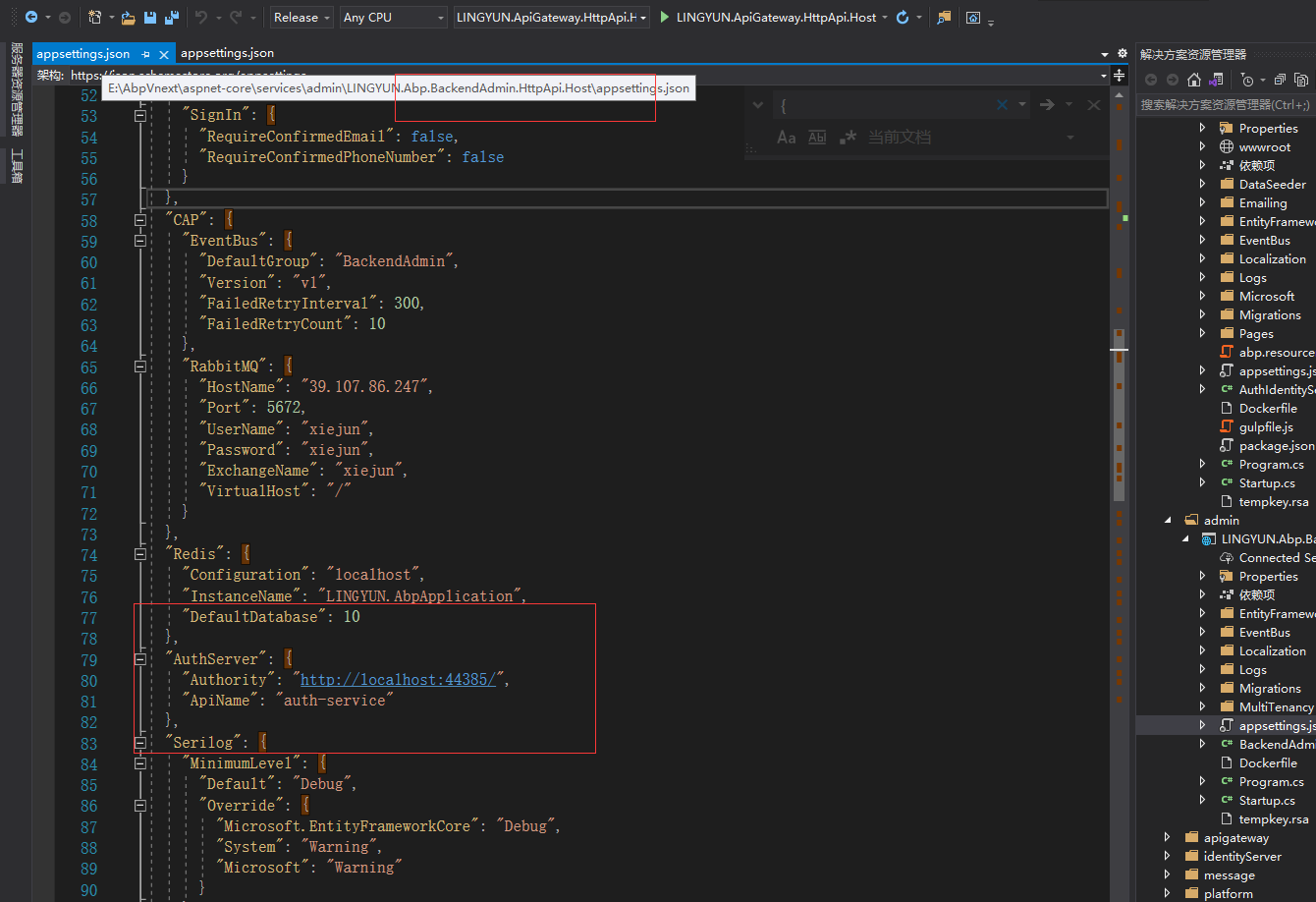Viewport: 1316px width, 902px height.
Task: Collapse all nodes in Solution Explorer
Action: (1281, 79)
